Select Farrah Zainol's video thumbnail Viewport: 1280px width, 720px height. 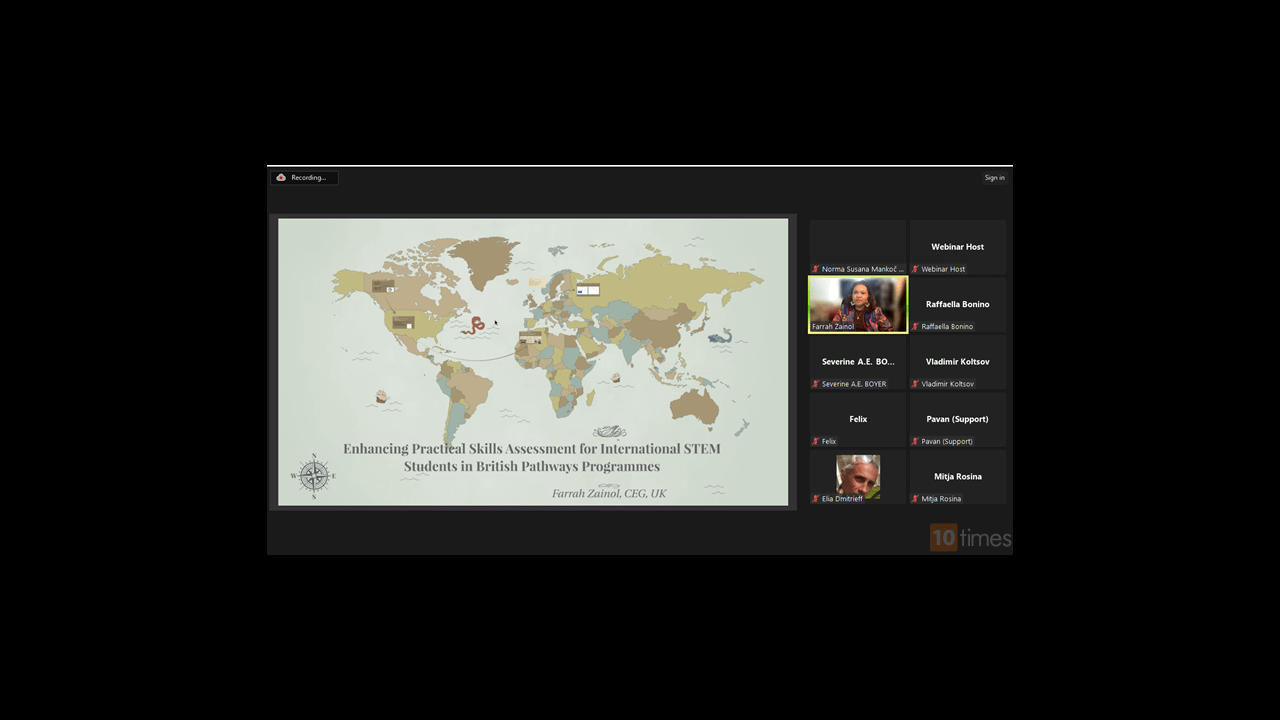(858, 304)
